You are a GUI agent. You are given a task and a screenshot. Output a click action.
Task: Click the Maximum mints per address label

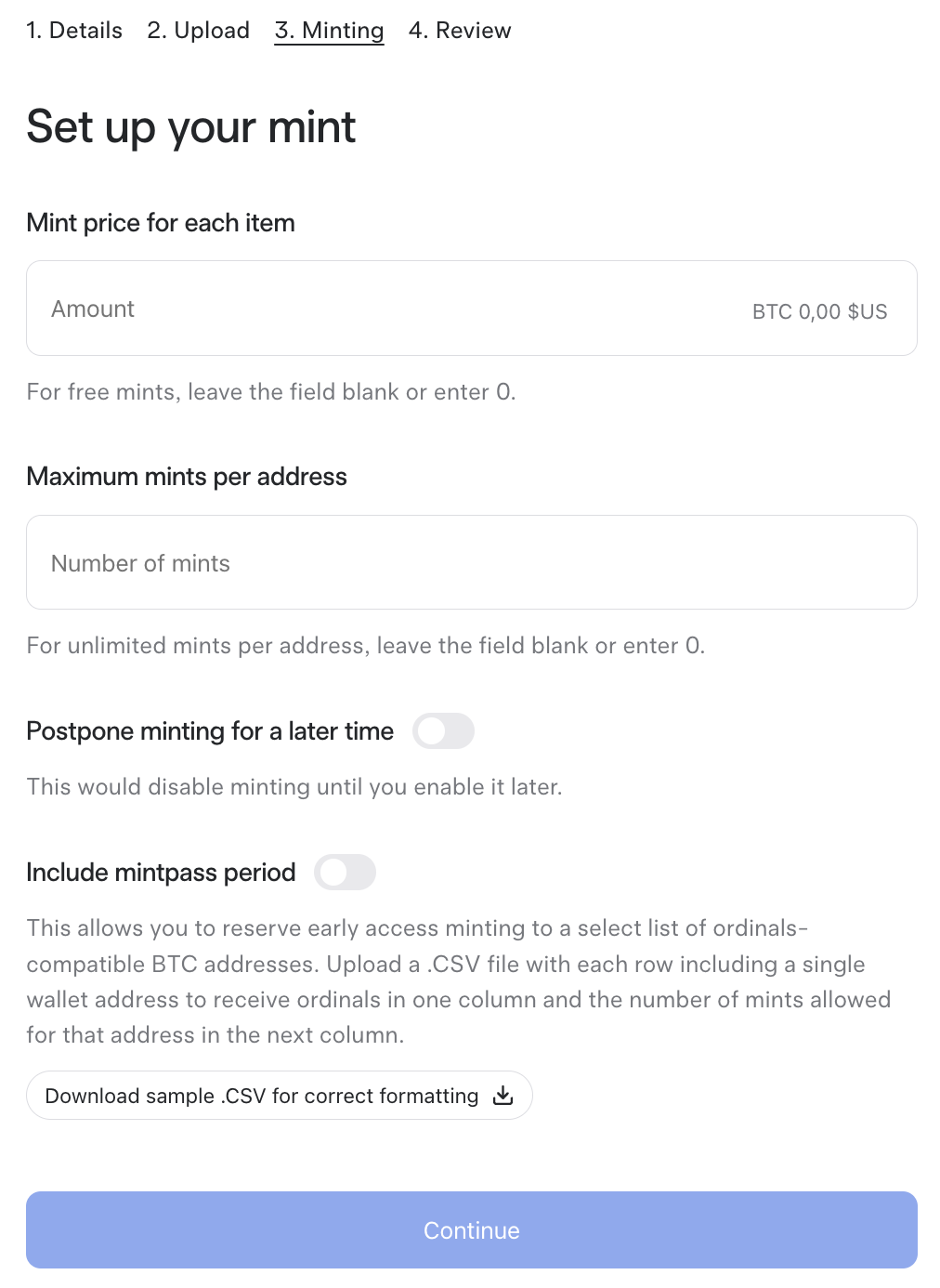pyautogui.click(x=187, y=477)
